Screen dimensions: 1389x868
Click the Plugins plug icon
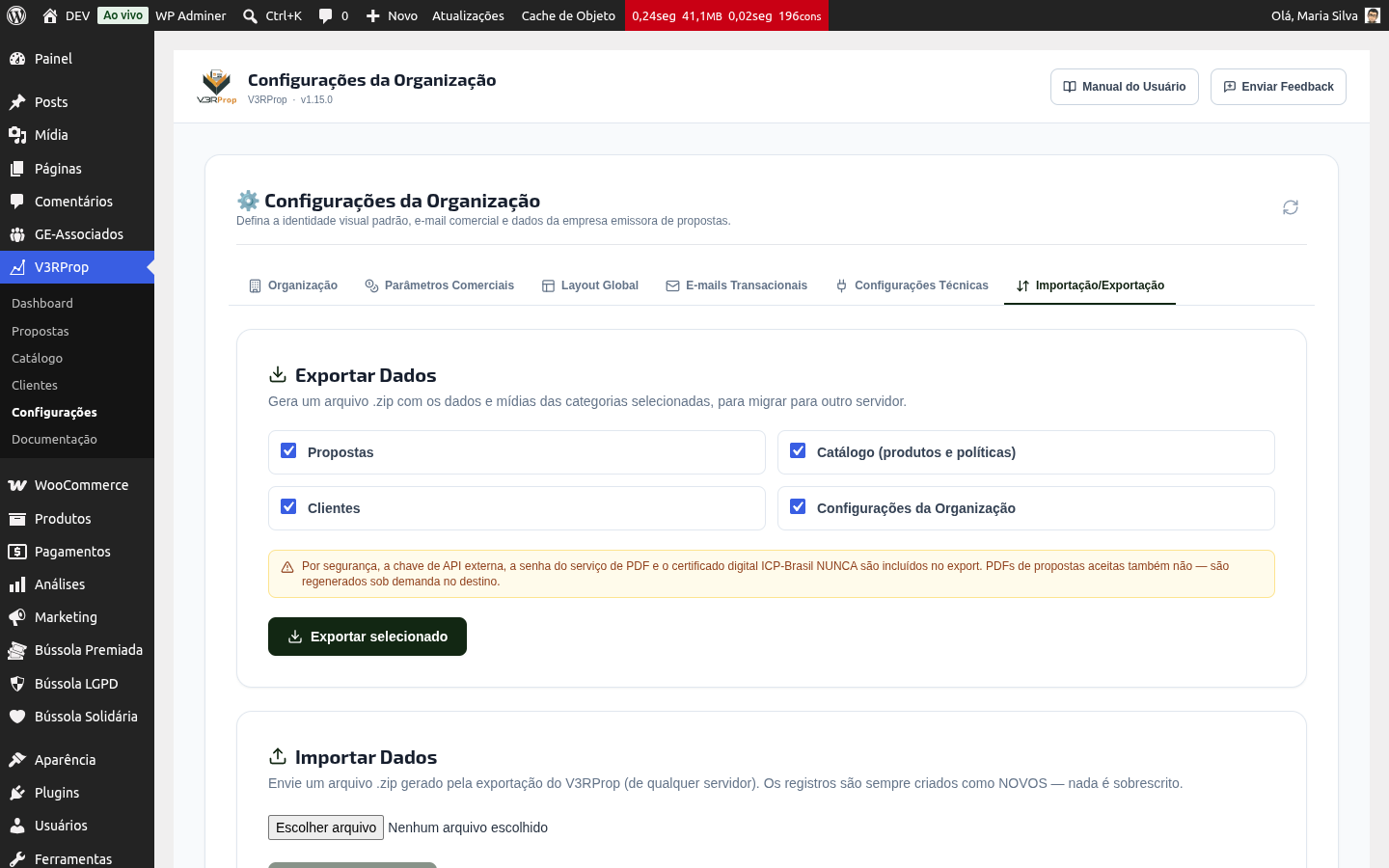click(17, 793)
